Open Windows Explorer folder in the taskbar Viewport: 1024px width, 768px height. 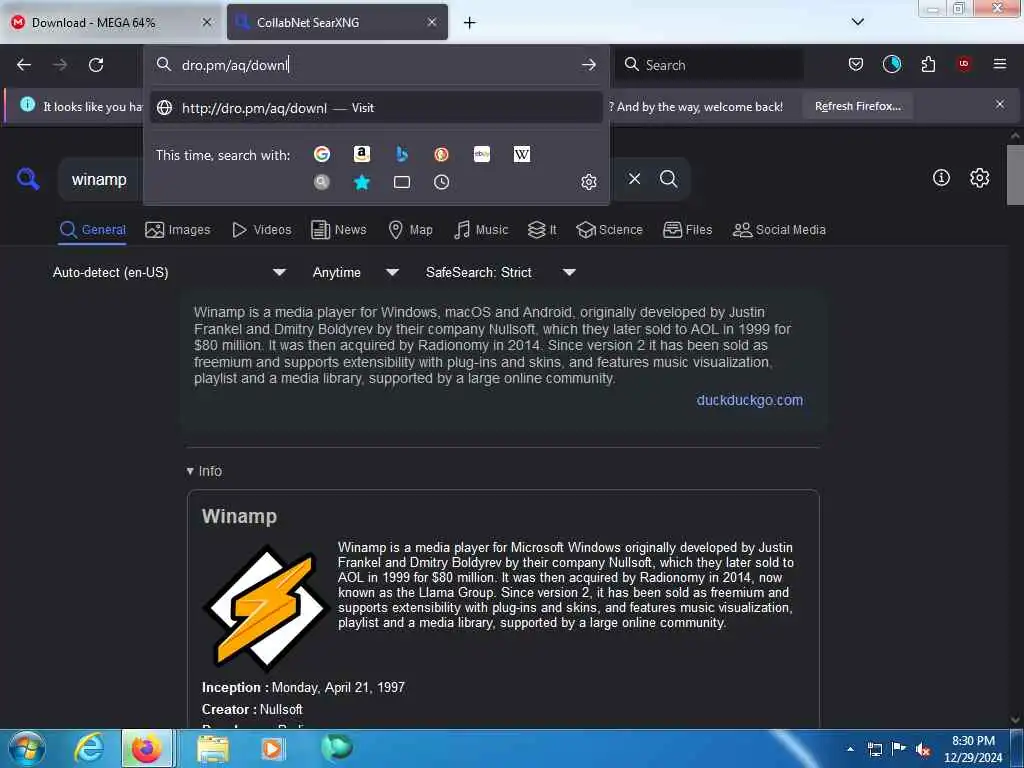pos(213,748)
